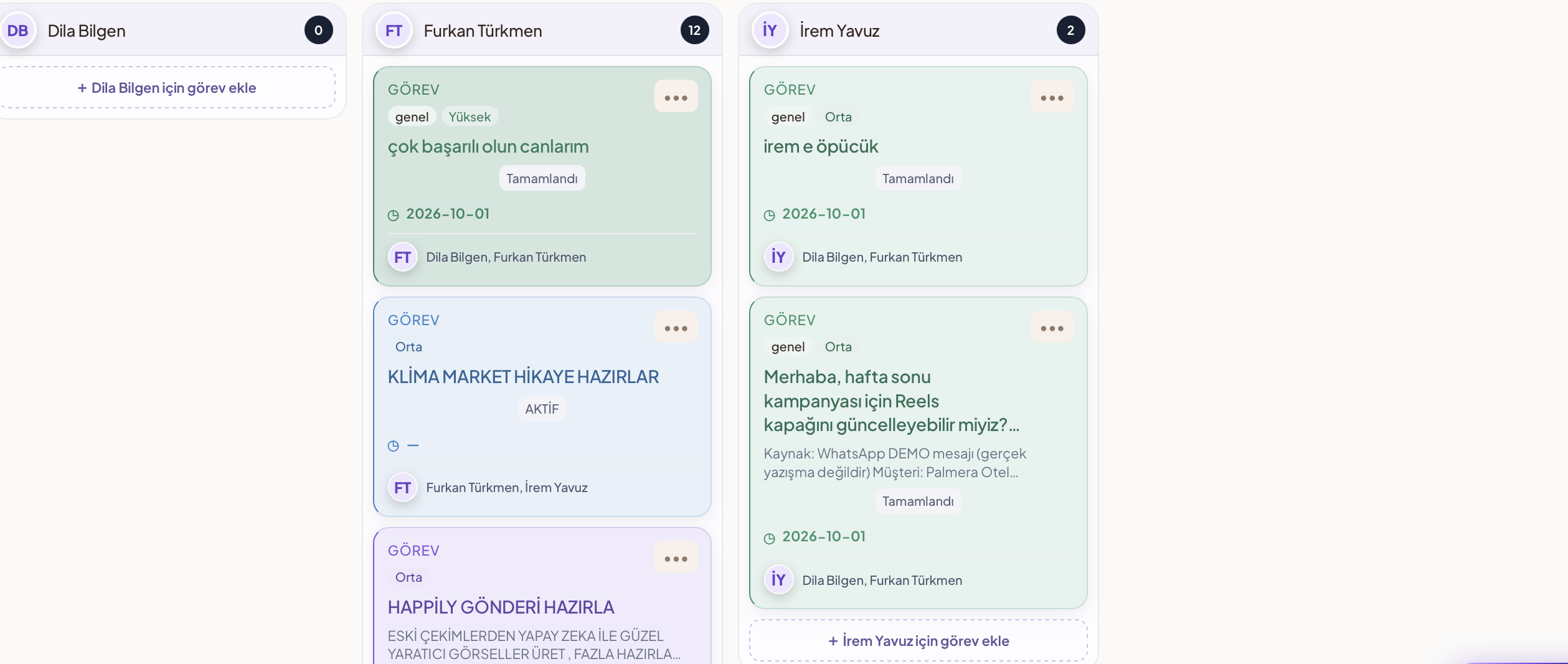This screenshot has width=1568, height=664.
Task: Click 'Kaynak: WhatsApp DEMO mesajı' description text
Action: [x=894, y=463]
